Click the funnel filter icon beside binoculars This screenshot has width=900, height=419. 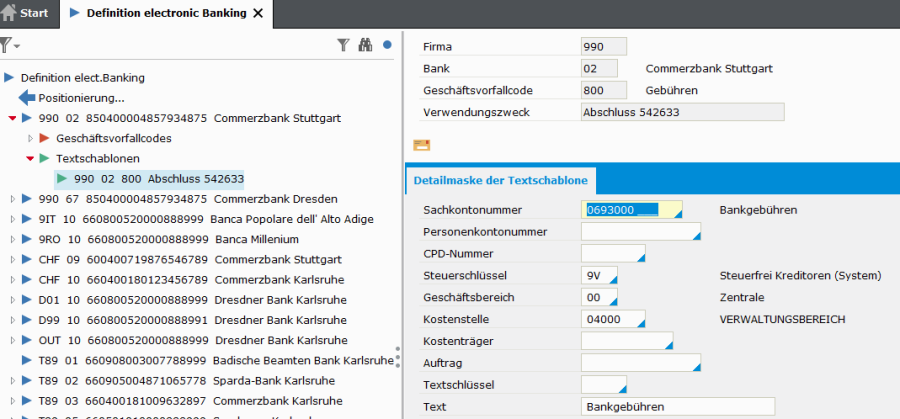(x=343, y=45)
